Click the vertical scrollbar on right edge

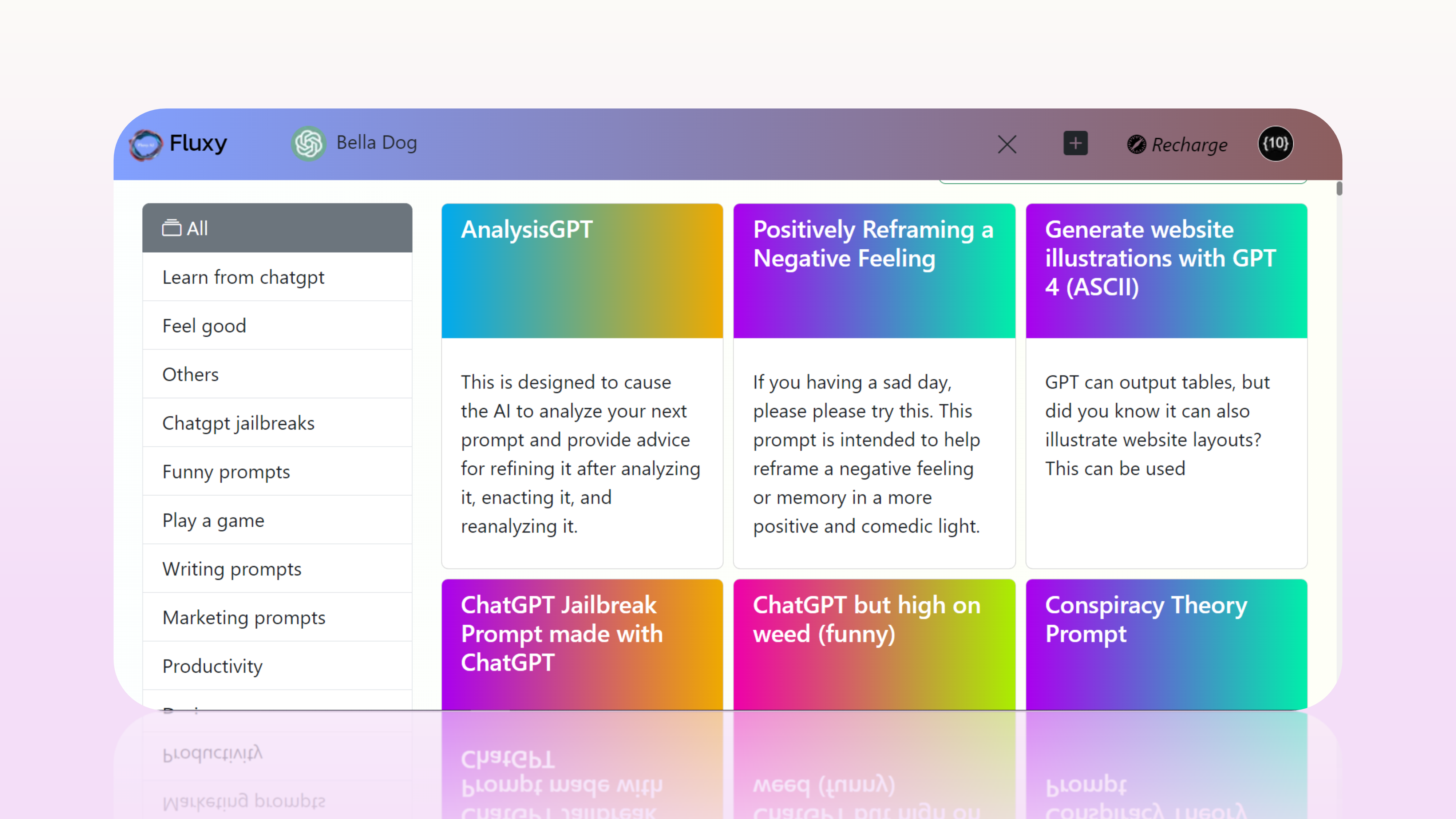coord(1339,189)
